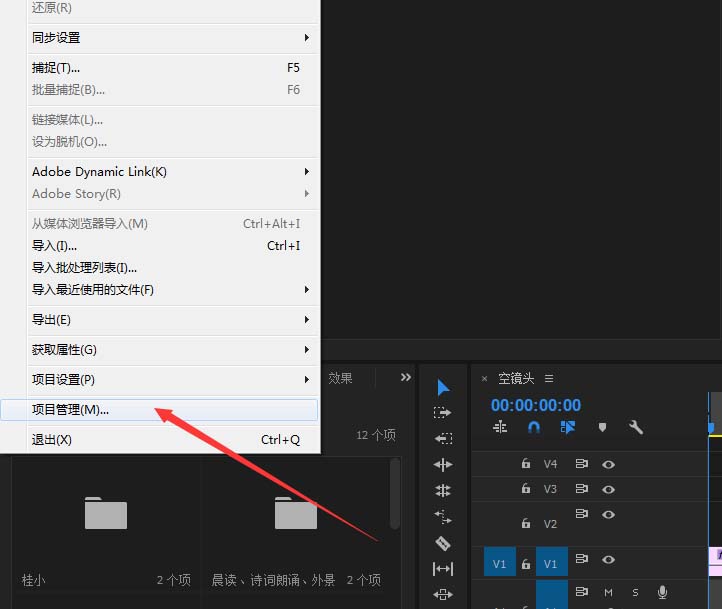Screen dimensions: 722x609
Task: Mute the audio track with M
Action: (608, 592)
